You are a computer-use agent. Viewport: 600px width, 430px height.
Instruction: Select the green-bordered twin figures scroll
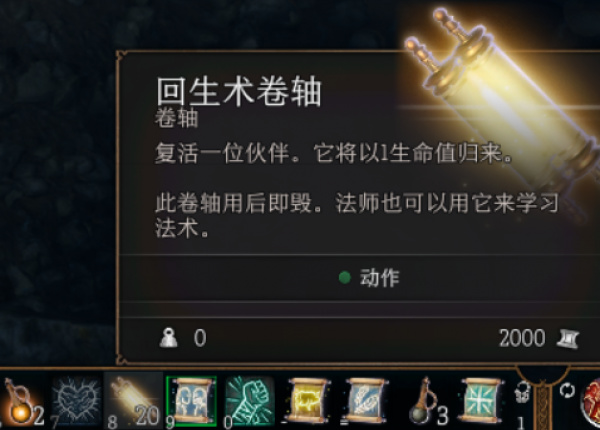click(191, 401)
